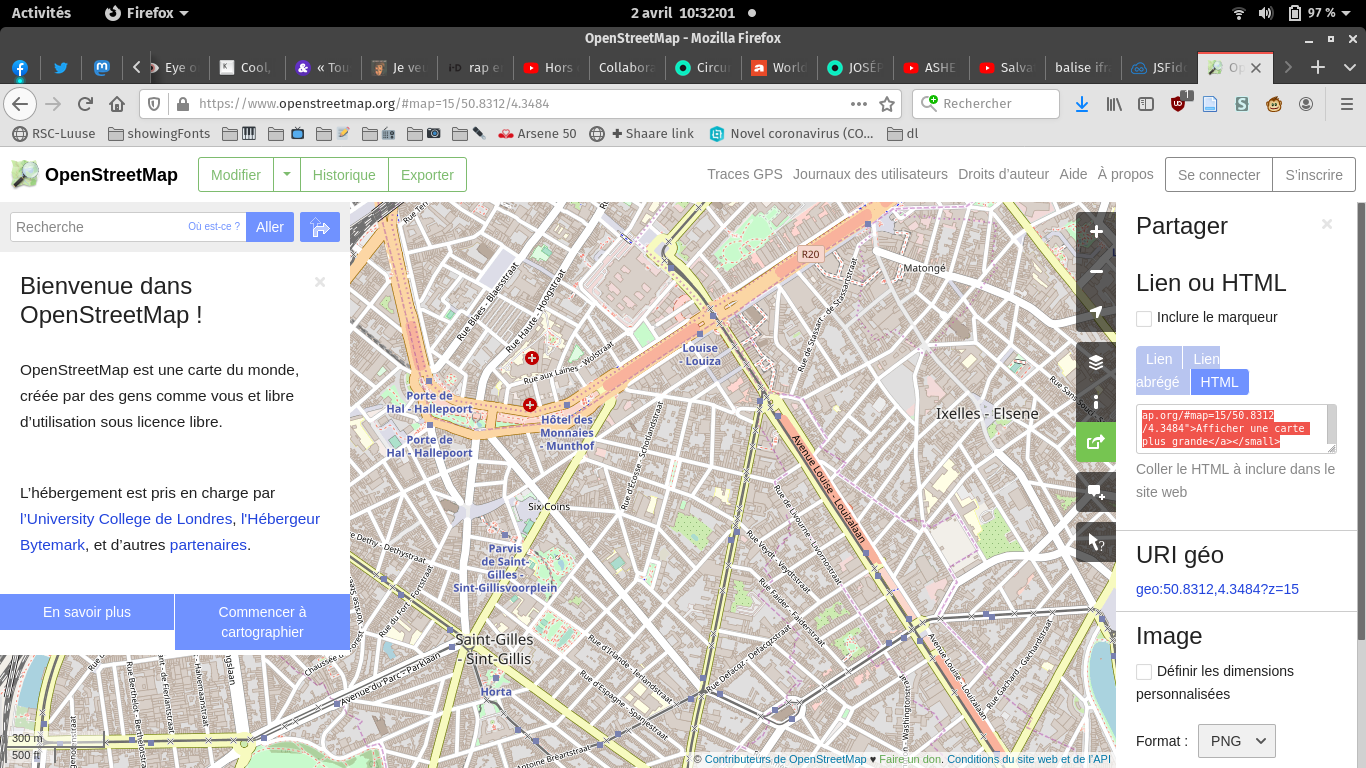Click Commencer à cartographier
Viewport: 1366px width, 768px height.
pos(262,622)
